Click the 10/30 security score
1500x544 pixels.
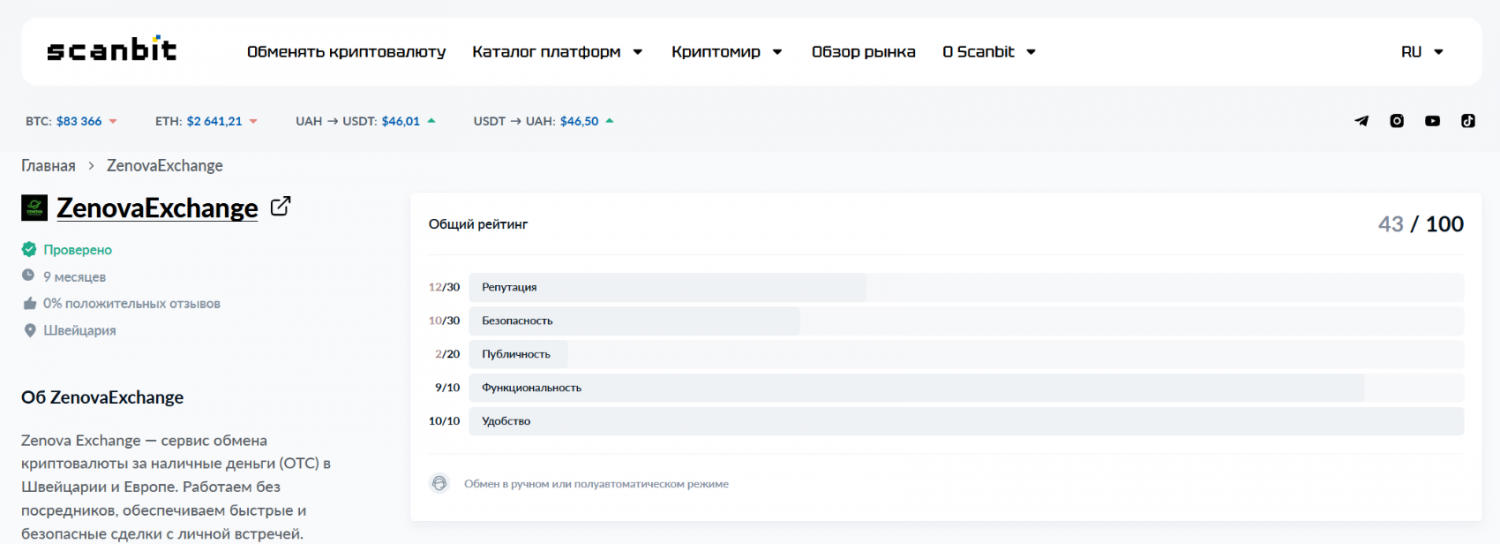pyautogui.click(x=444, y=321)
